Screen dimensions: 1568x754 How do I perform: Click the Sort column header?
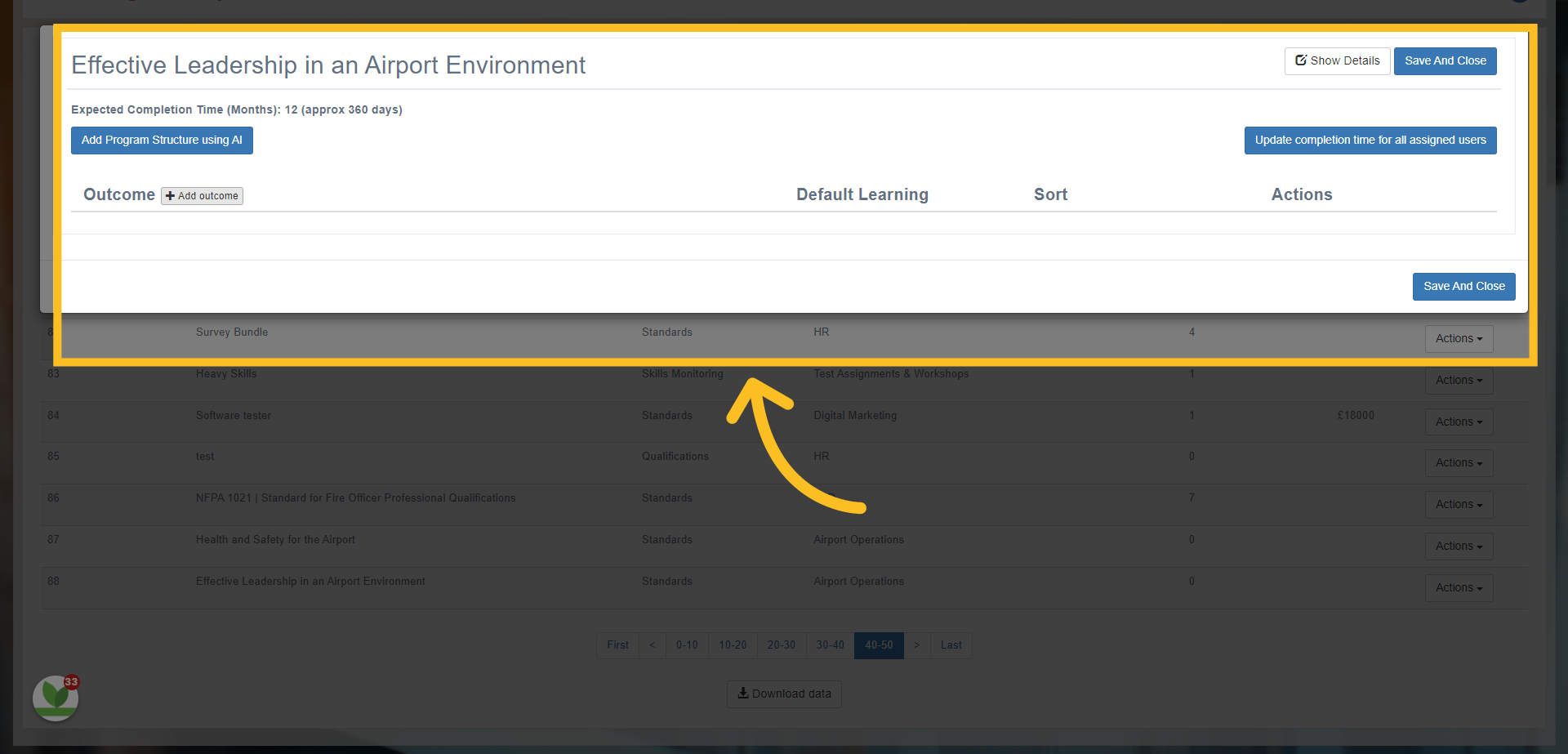[1051, 194]
